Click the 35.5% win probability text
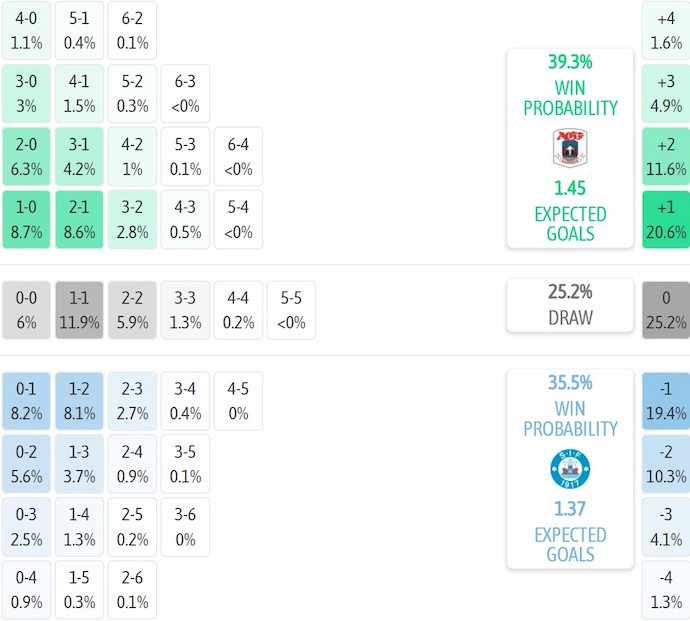 [570, 382]
